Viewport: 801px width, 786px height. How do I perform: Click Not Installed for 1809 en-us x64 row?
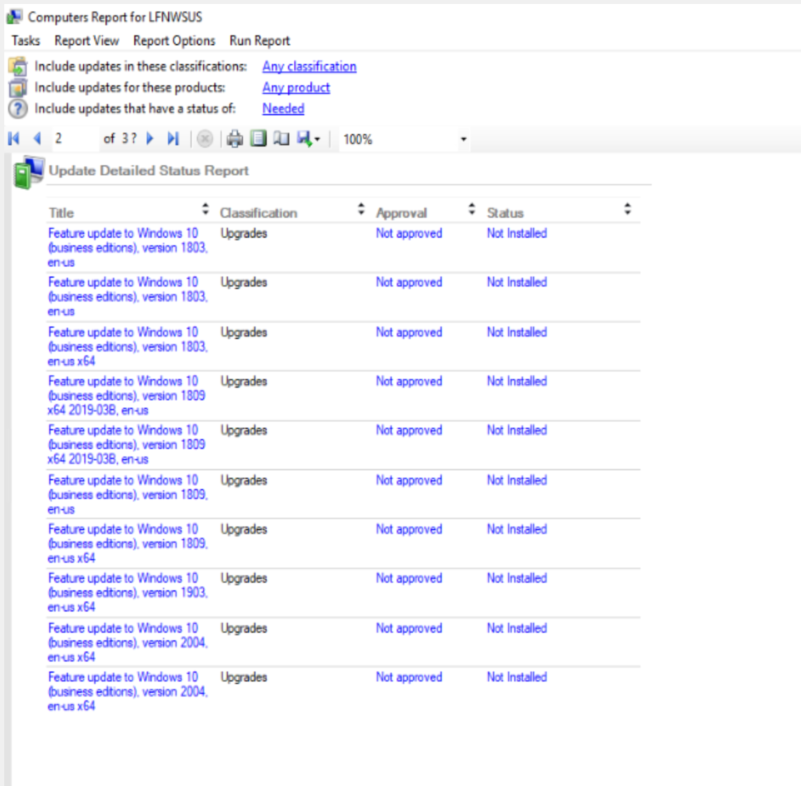(x=517, y=530)
